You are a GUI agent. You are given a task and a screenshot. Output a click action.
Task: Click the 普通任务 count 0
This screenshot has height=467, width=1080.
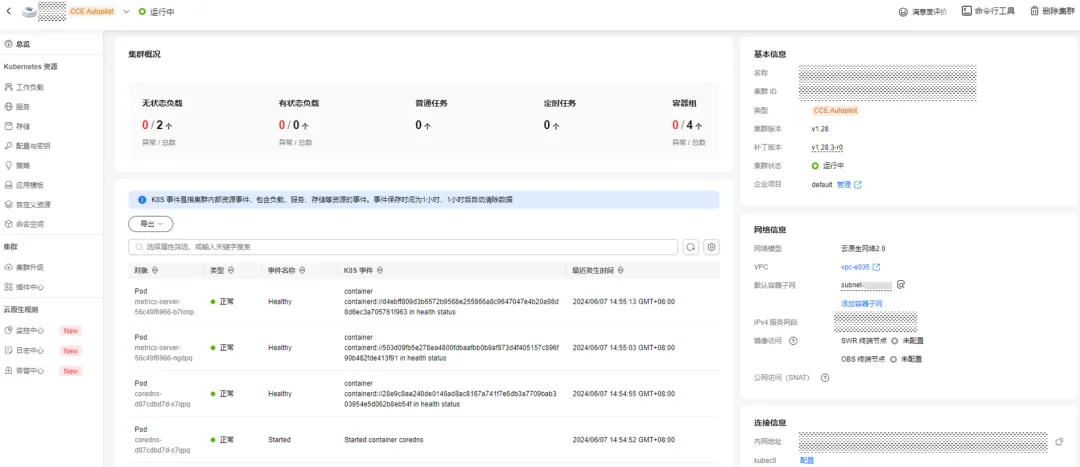[x=423, y=125]
